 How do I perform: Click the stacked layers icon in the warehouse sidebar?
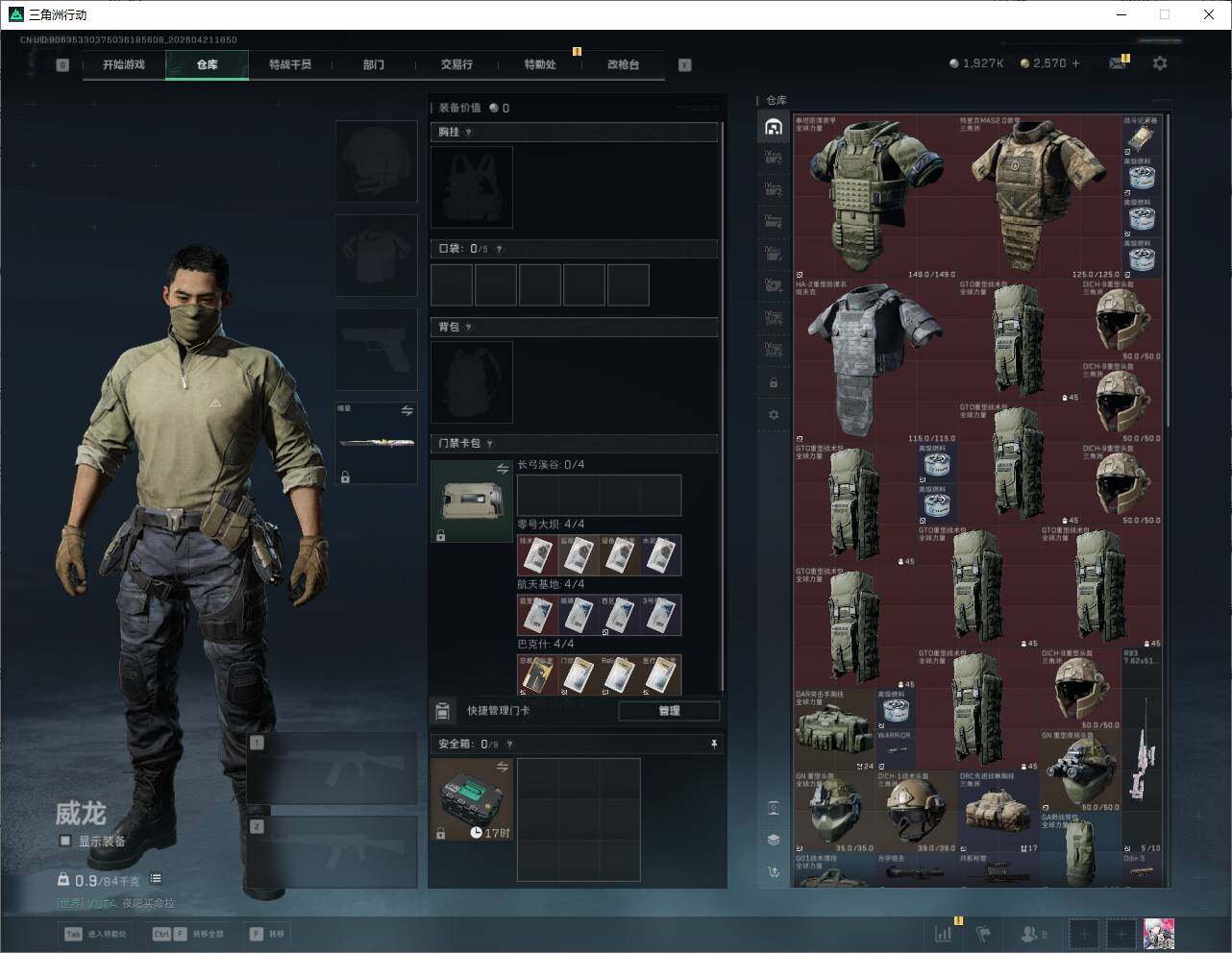click(x=774, y=840)
